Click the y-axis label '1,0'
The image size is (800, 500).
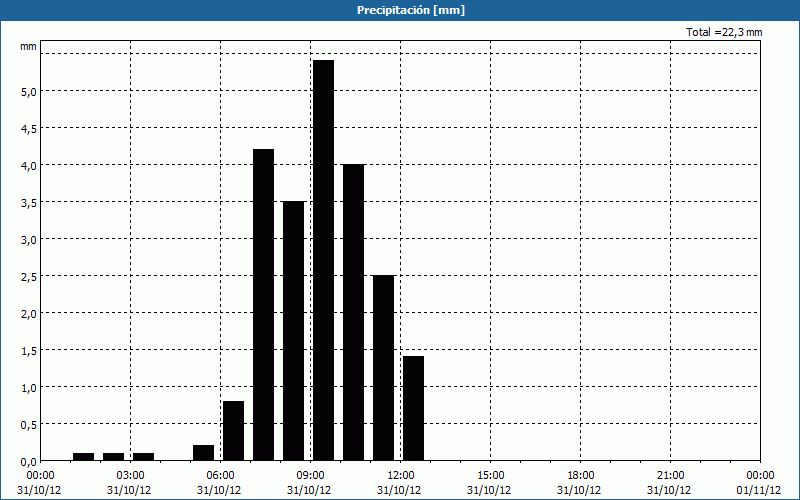[29, 388]
